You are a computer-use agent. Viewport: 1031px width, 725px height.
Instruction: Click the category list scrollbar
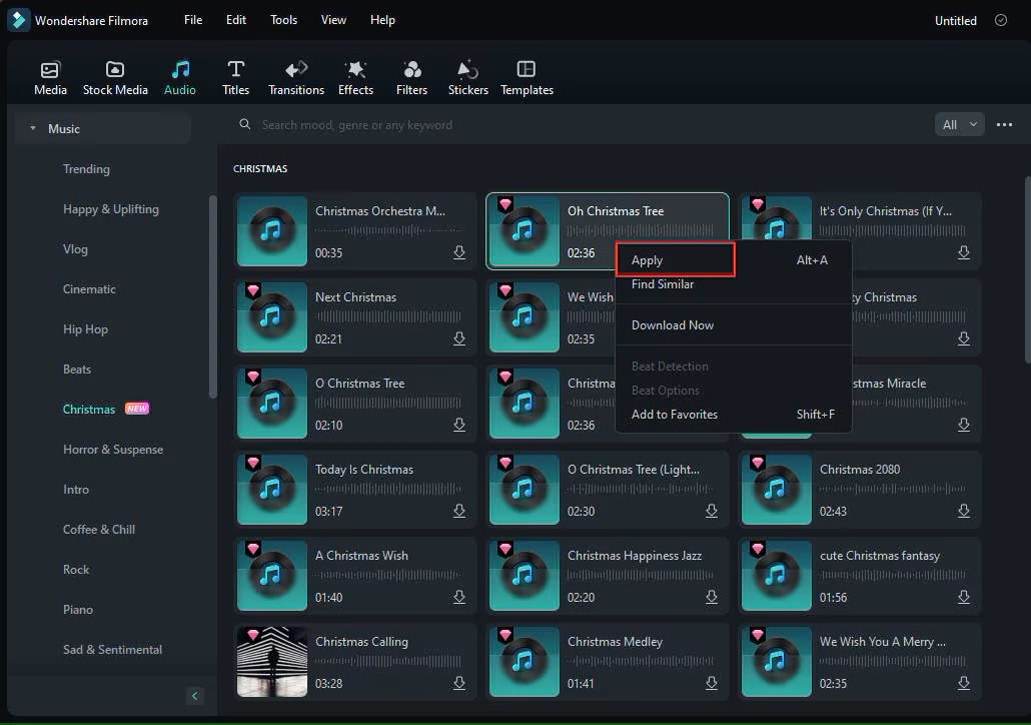coord(212,296)
